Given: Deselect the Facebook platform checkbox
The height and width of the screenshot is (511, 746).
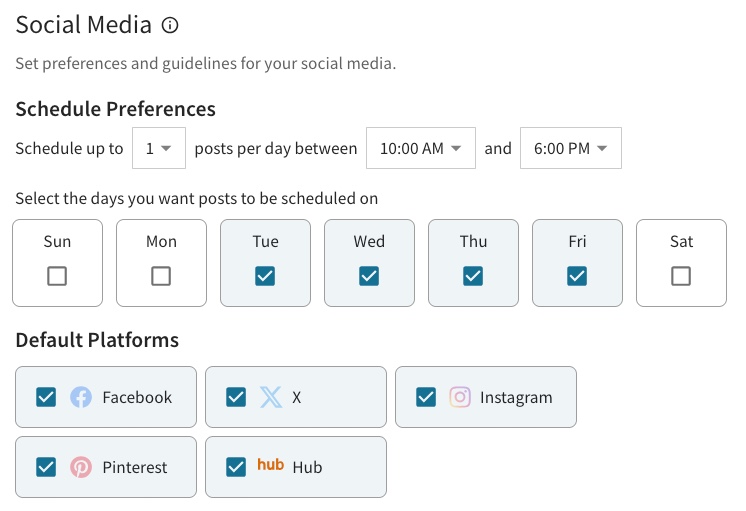Looking at the screenshot, I should (46, 397).
